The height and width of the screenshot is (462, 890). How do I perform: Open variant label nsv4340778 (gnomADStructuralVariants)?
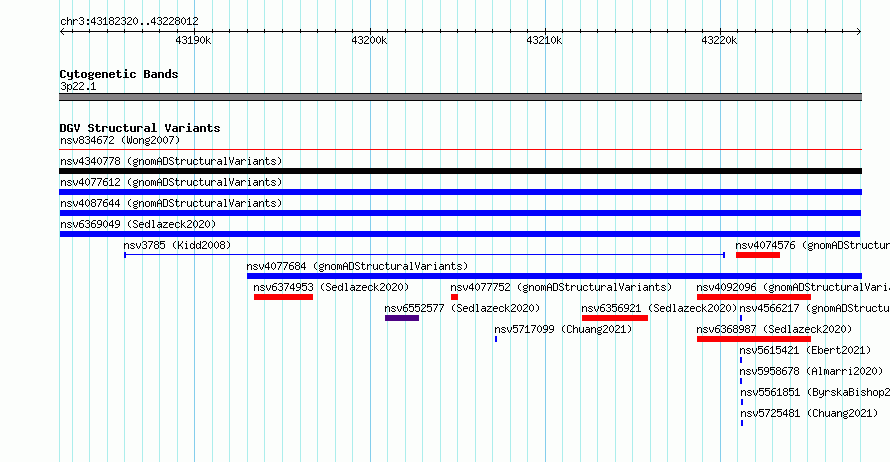point(171,161)
